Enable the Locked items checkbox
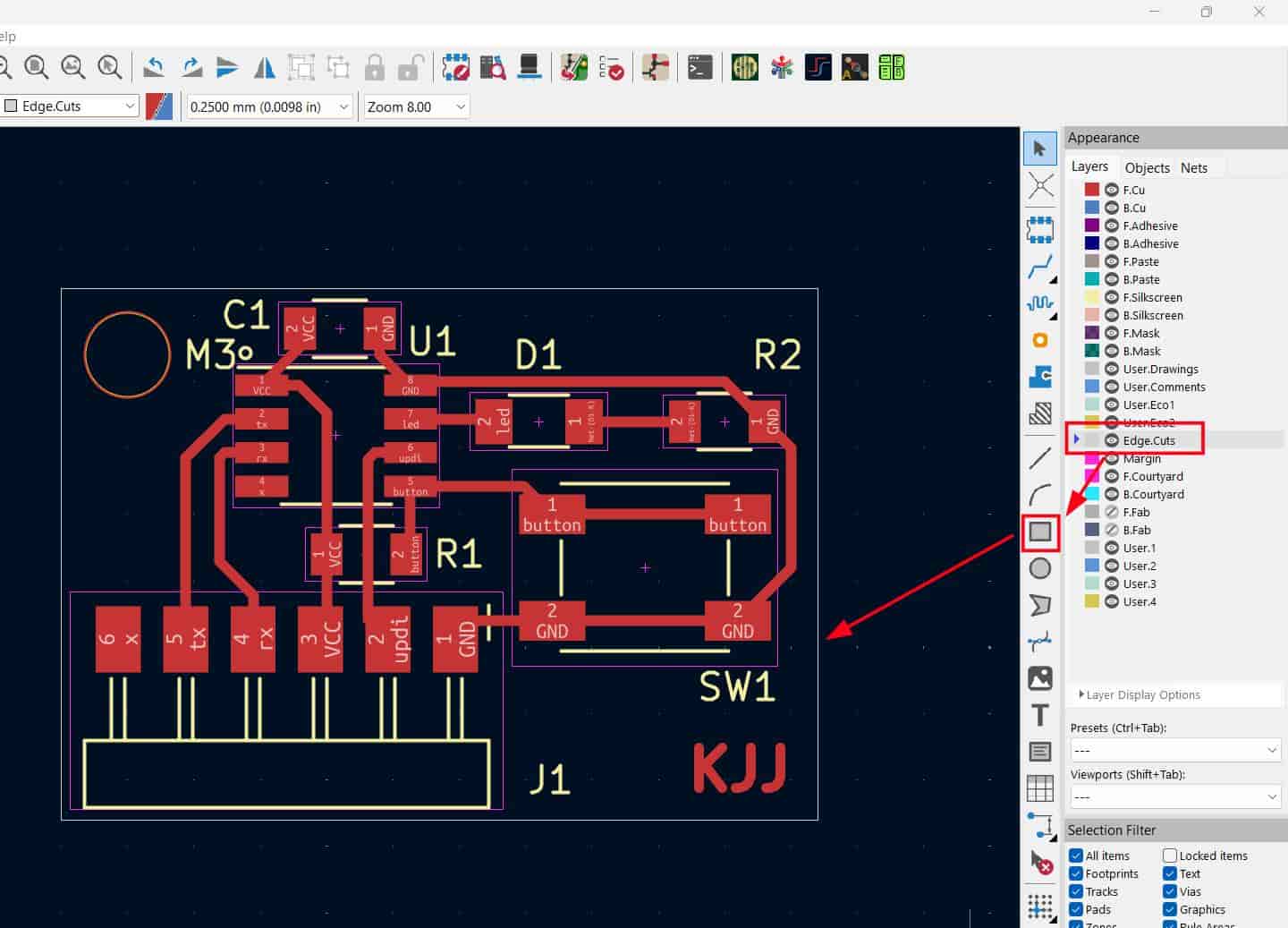1288x928 pixels. 1170,856
